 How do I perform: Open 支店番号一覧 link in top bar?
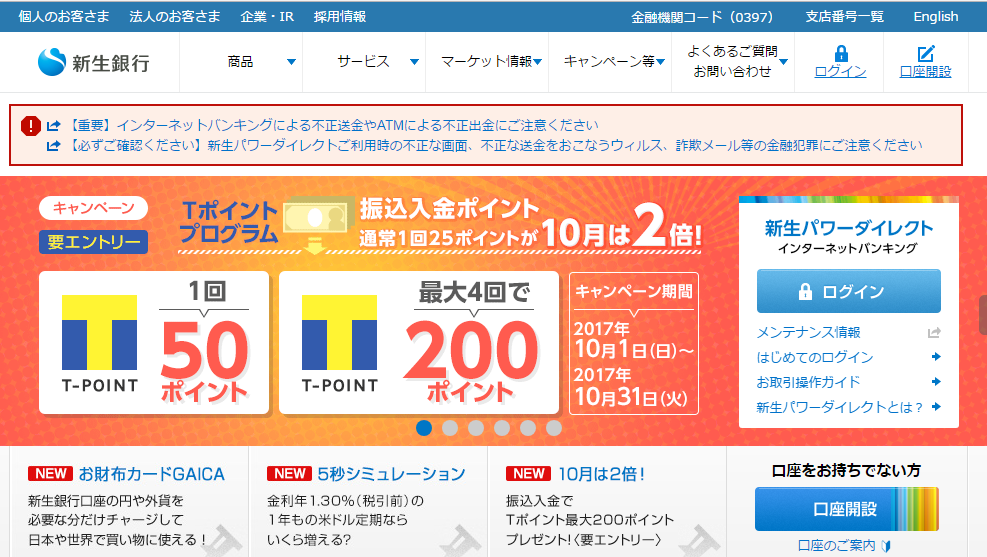pos(845,16)
